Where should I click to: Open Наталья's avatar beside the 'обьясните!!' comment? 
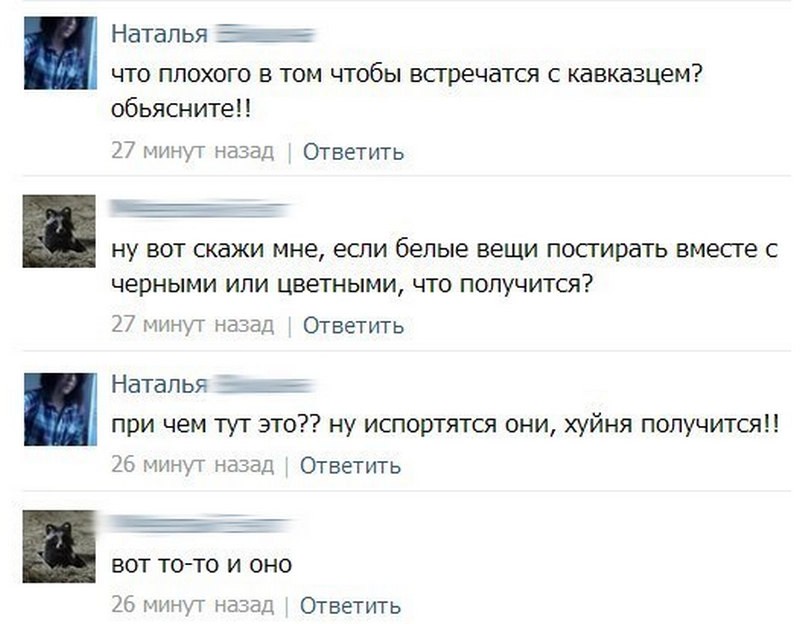click(x=60, y=53)
